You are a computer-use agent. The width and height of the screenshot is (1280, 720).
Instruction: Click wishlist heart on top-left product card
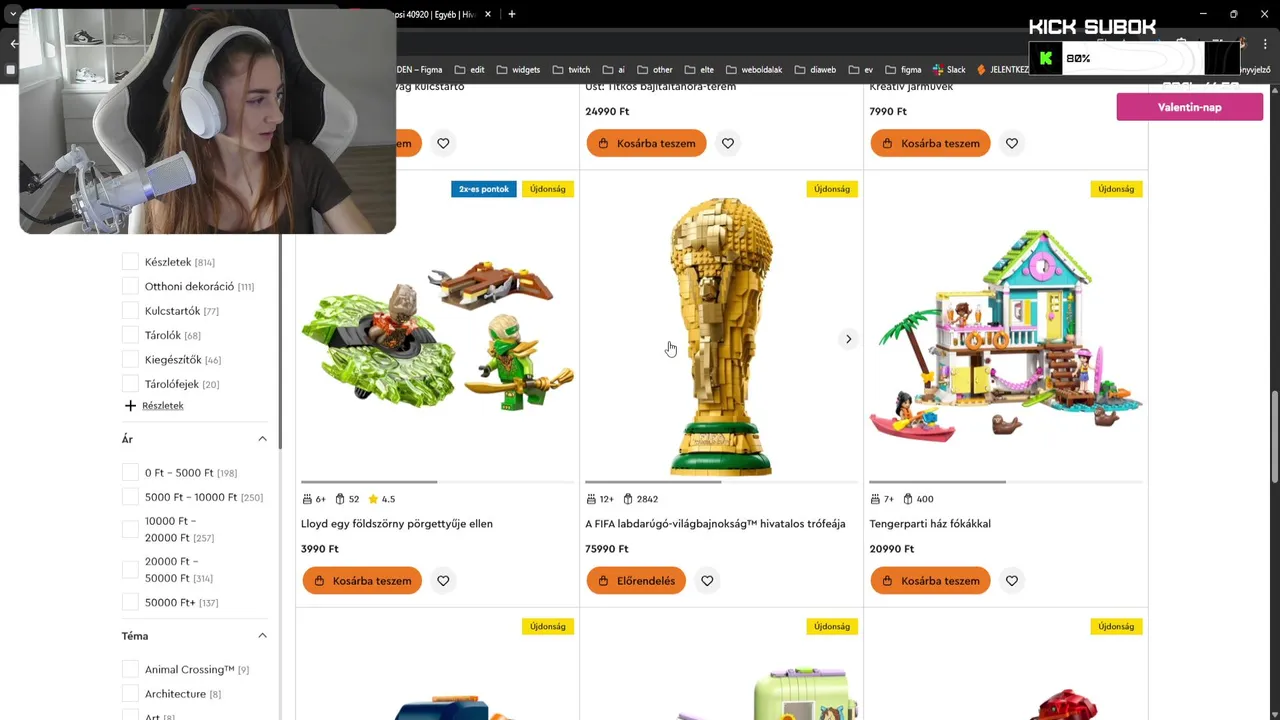pos(443,143)
